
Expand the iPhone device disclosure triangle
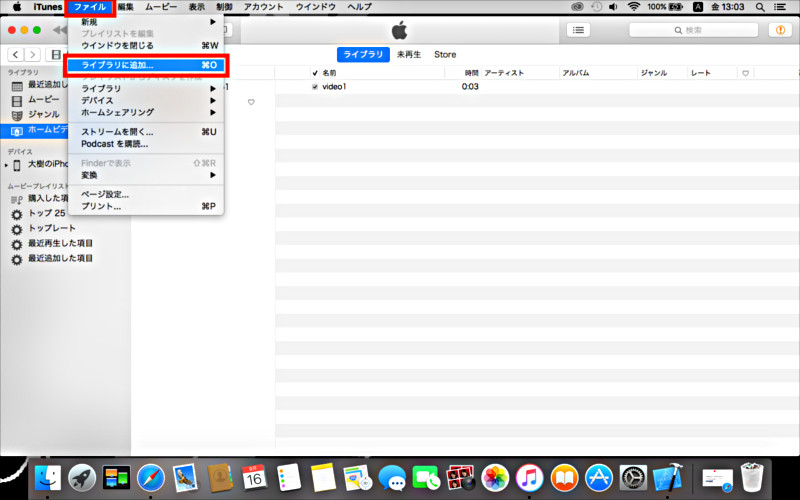[6, 165]
